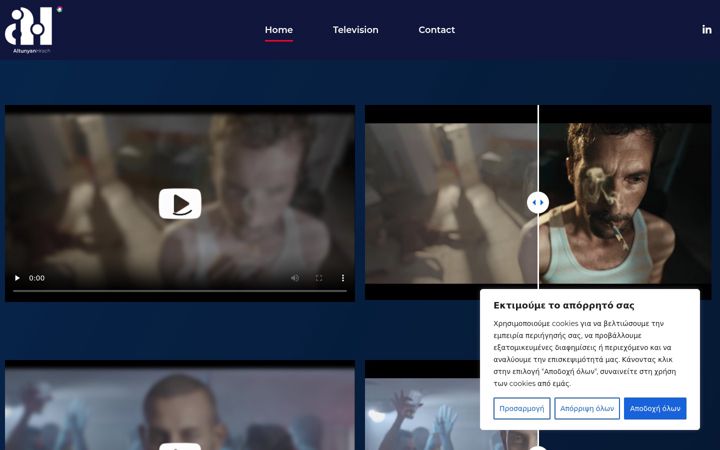This screenshot has height=450, width=720.
Task: Click the Προσαρμογή cookie button
Action: [x=522, y=408]
